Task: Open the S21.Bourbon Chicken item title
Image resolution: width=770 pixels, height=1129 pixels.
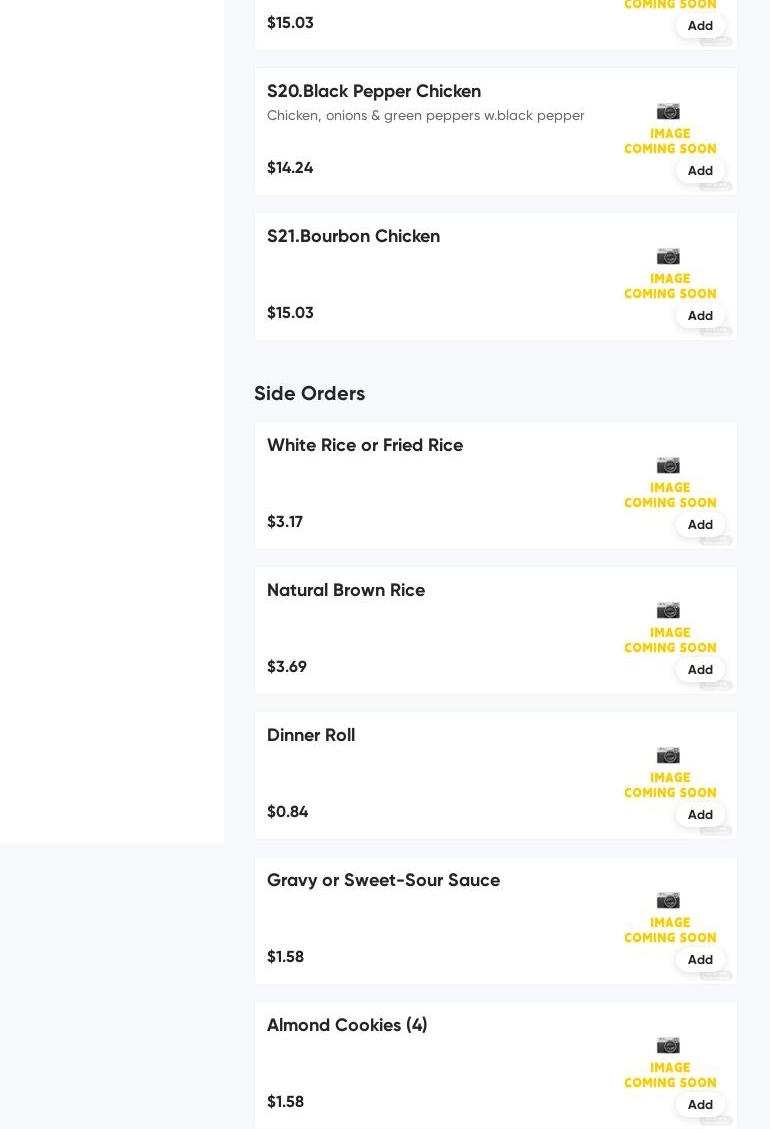Action: 353,236
